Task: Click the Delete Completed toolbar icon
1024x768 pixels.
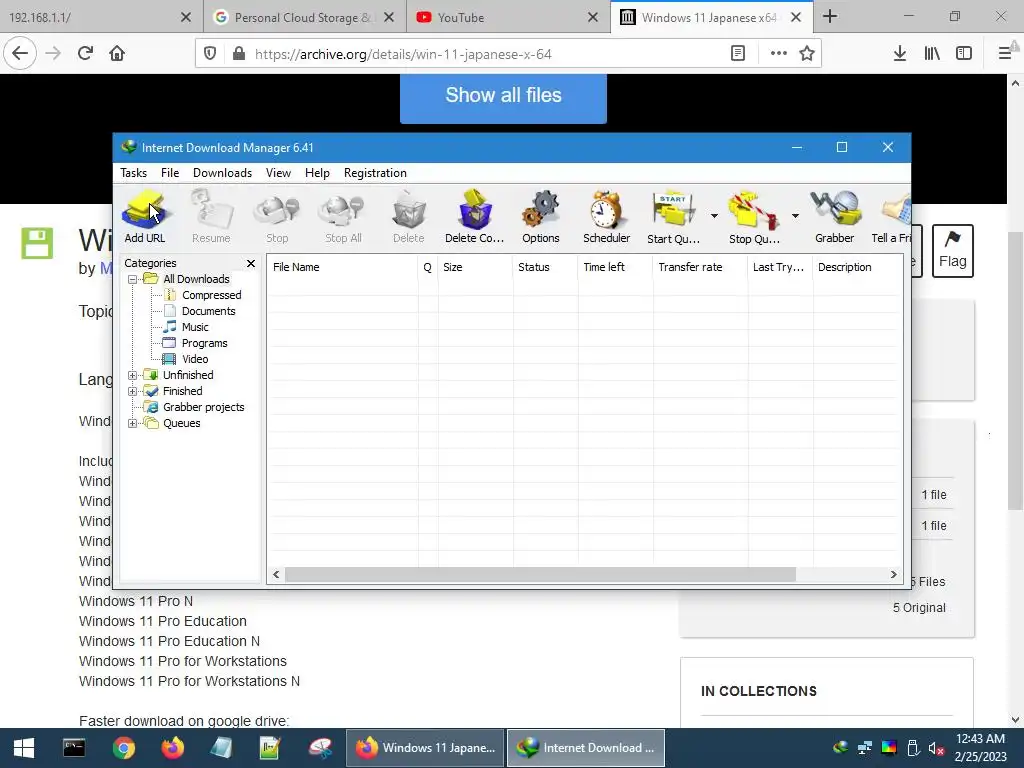Action: pos(475,217)
